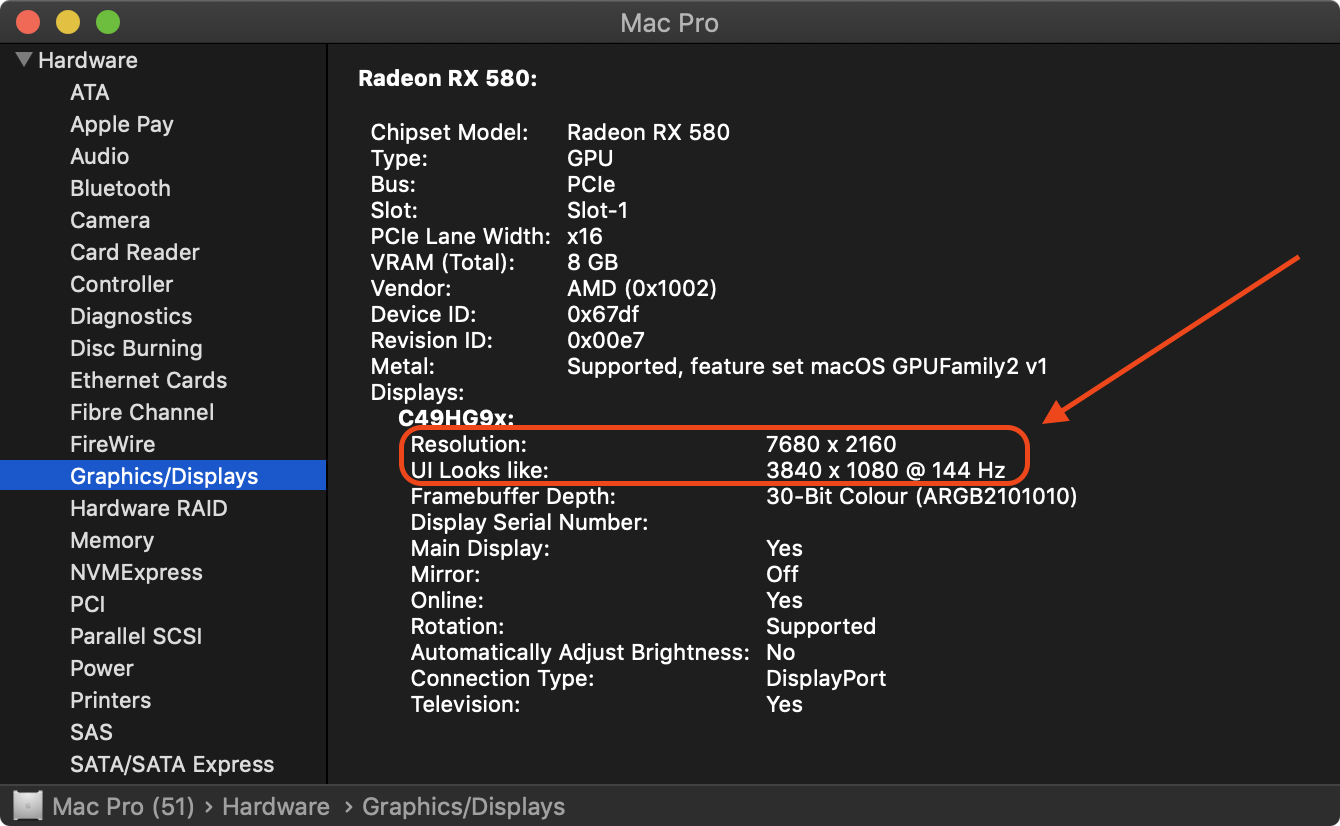Click Graphics/Displays in the path bar

pyautogui.click(x=464, y=806)
